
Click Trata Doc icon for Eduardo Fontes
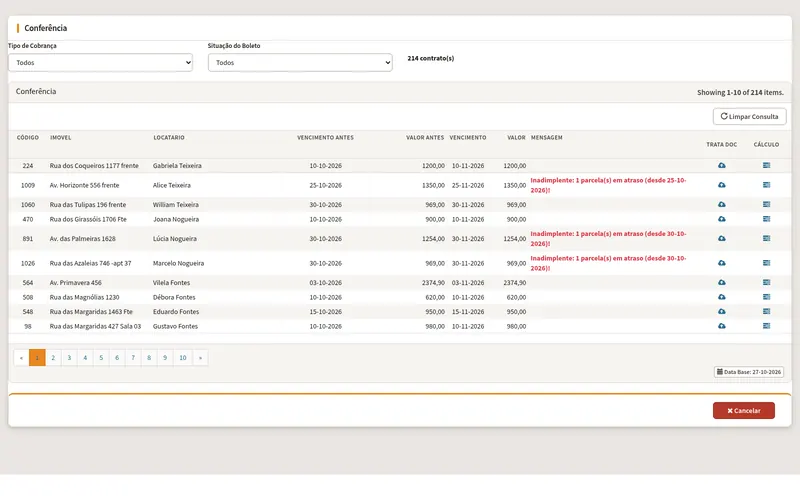[721, 311]
